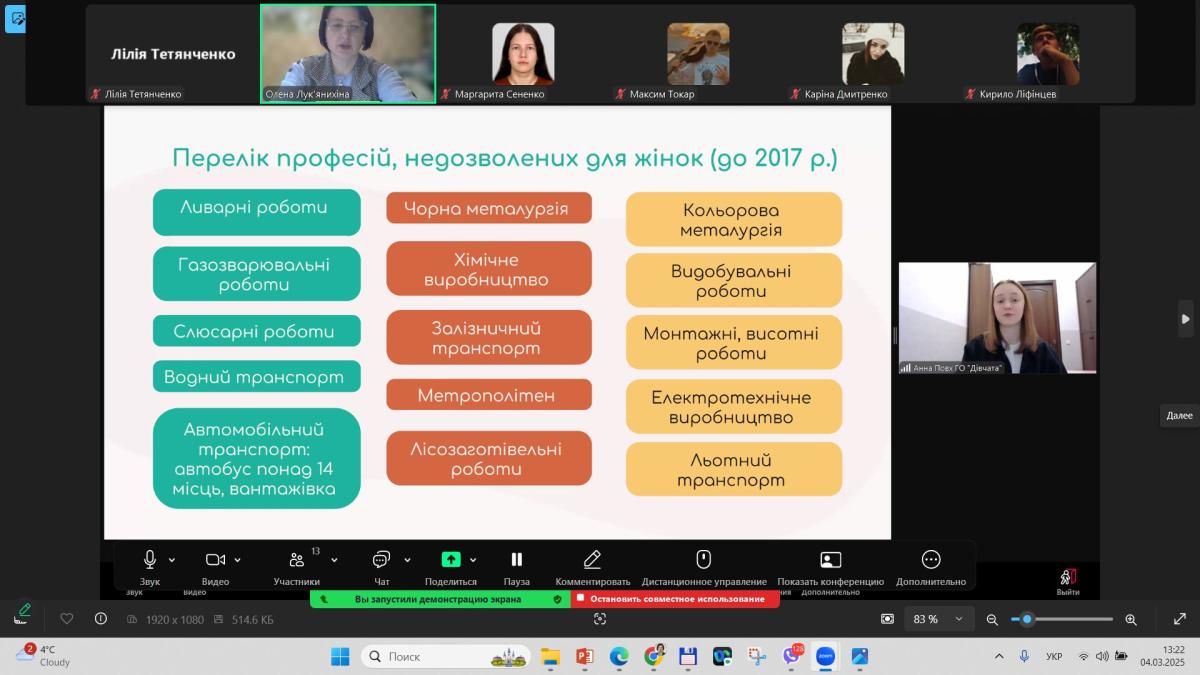Open the weather widget showing 4°C Cloudy

click(x=43, y=656)
